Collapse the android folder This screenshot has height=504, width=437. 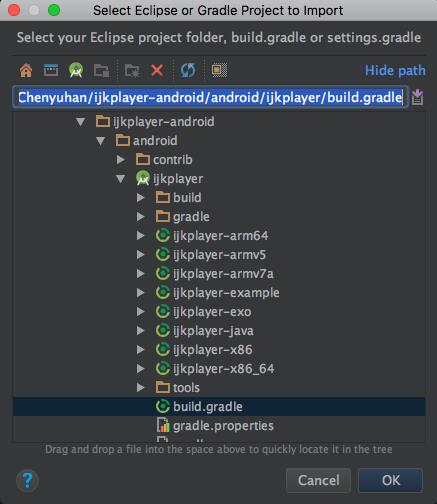coord(101,141)
